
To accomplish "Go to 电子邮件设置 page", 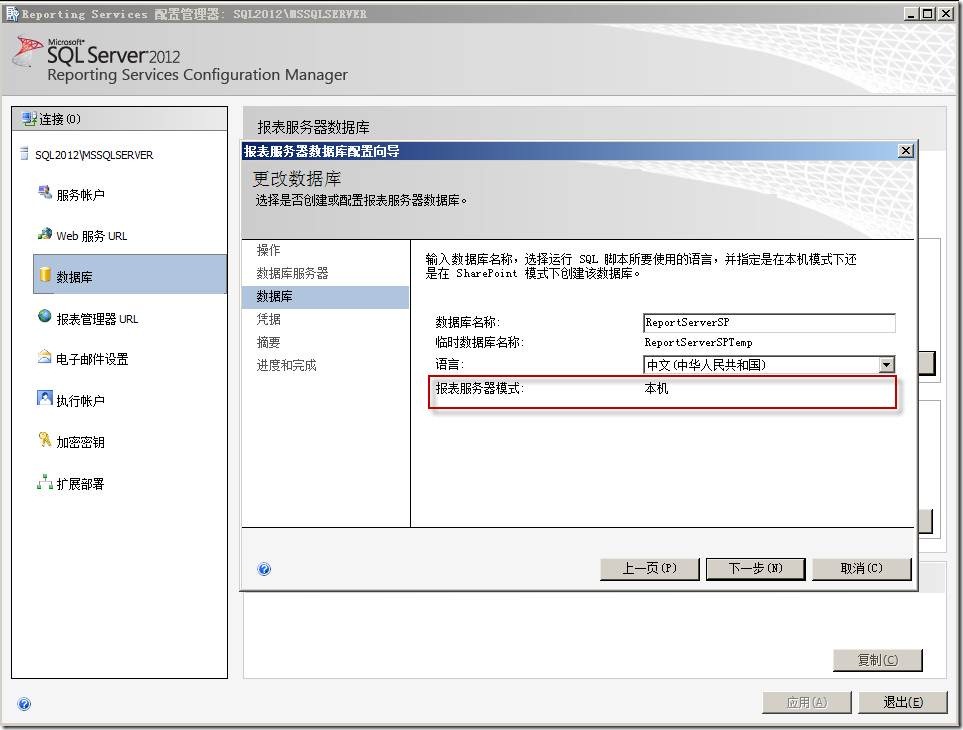I will click(92, 359).
